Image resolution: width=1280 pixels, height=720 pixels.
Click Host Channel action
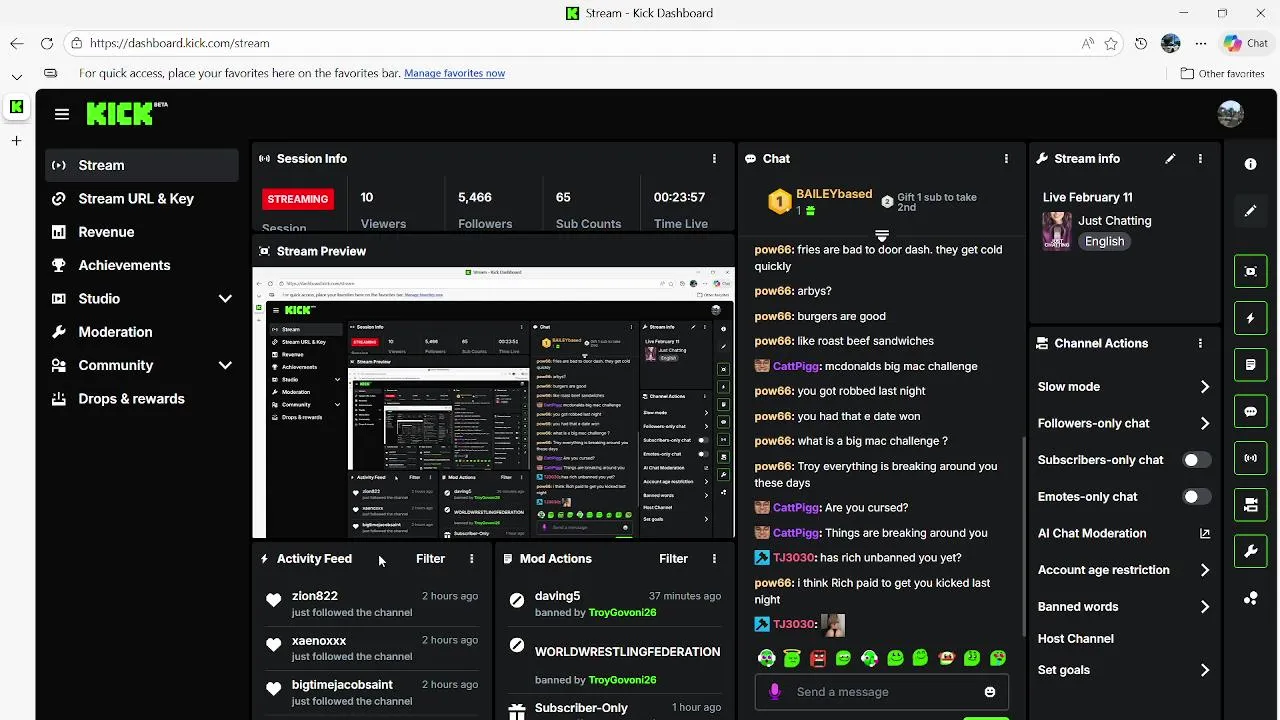coord(1076,639)
